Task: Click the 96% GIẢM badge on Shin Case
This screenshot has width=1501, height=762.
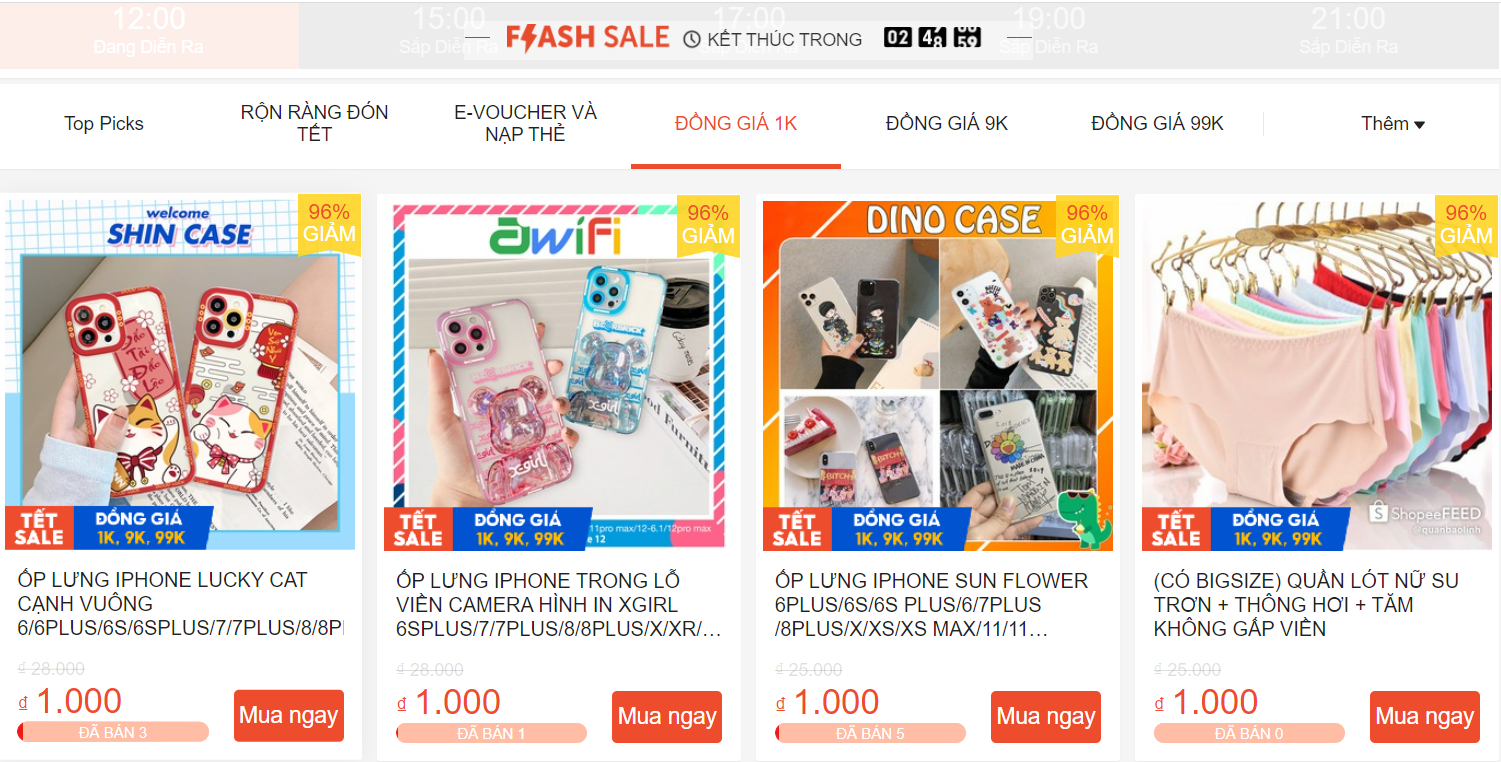Action: 329,222
